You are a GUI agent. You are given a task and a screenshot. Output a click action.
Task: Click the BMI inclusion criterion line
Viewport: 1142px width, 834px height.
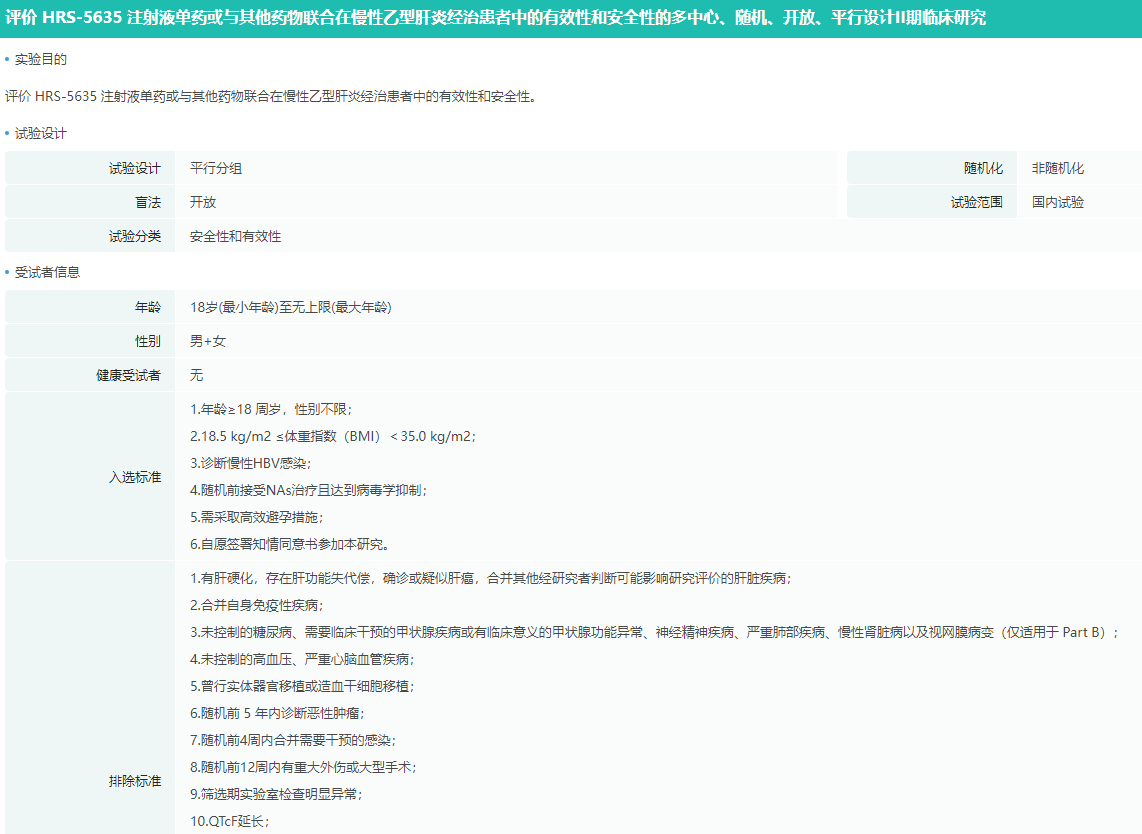click(332, 437)
